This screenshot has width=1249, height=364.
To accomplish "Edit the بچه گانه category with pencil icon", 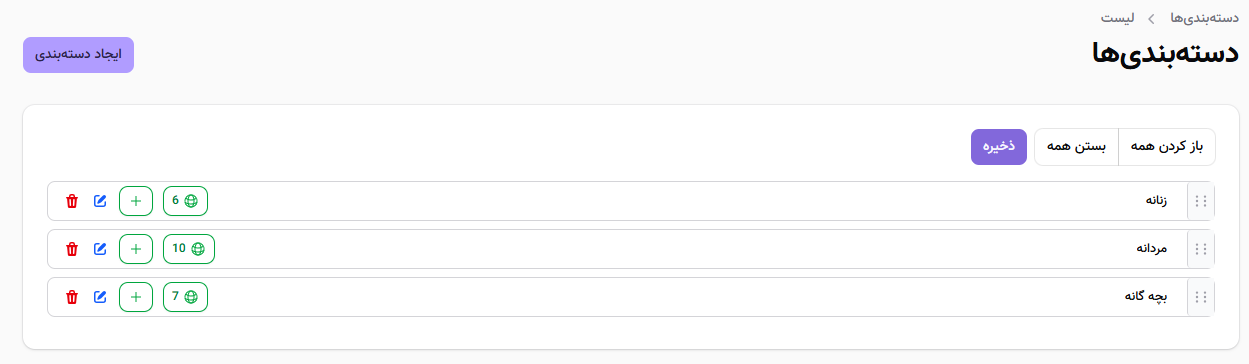I will click(99, 297).
